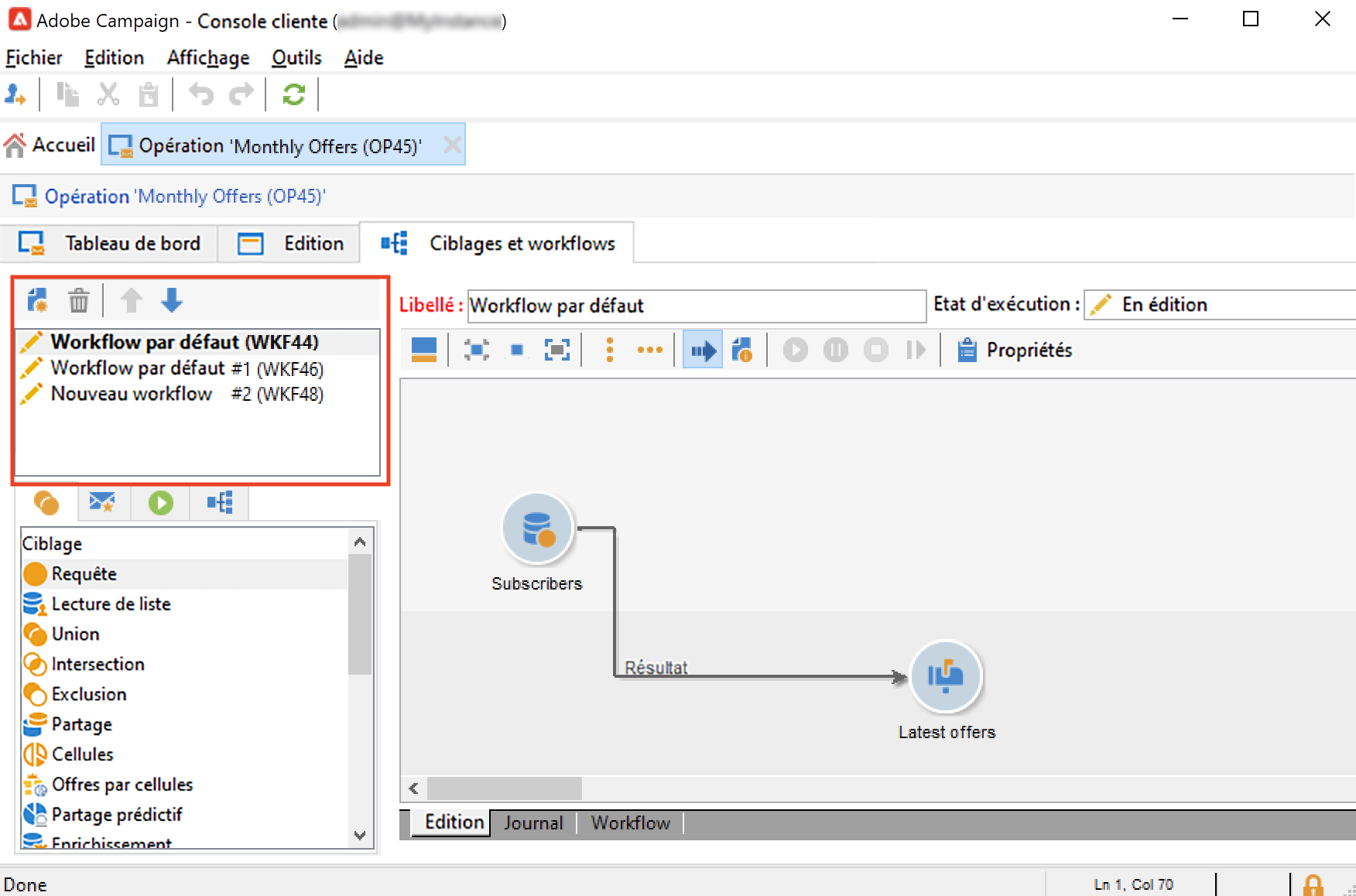Screen dimensions: 1356x896
Task: Open the deliveries (envelope) palette tab
Action: tap(102, 503)
